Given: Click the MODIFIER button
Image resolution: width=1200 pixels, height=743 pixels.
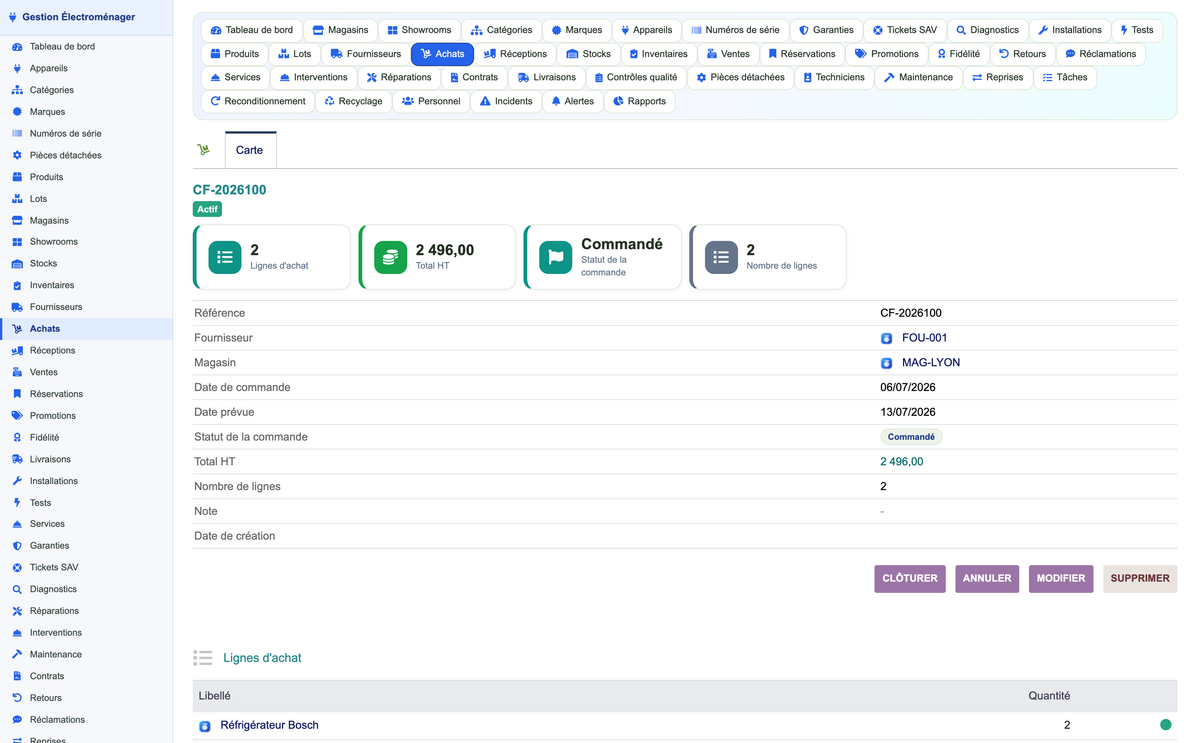Looking at the screenshot, I should point(1061,579).
